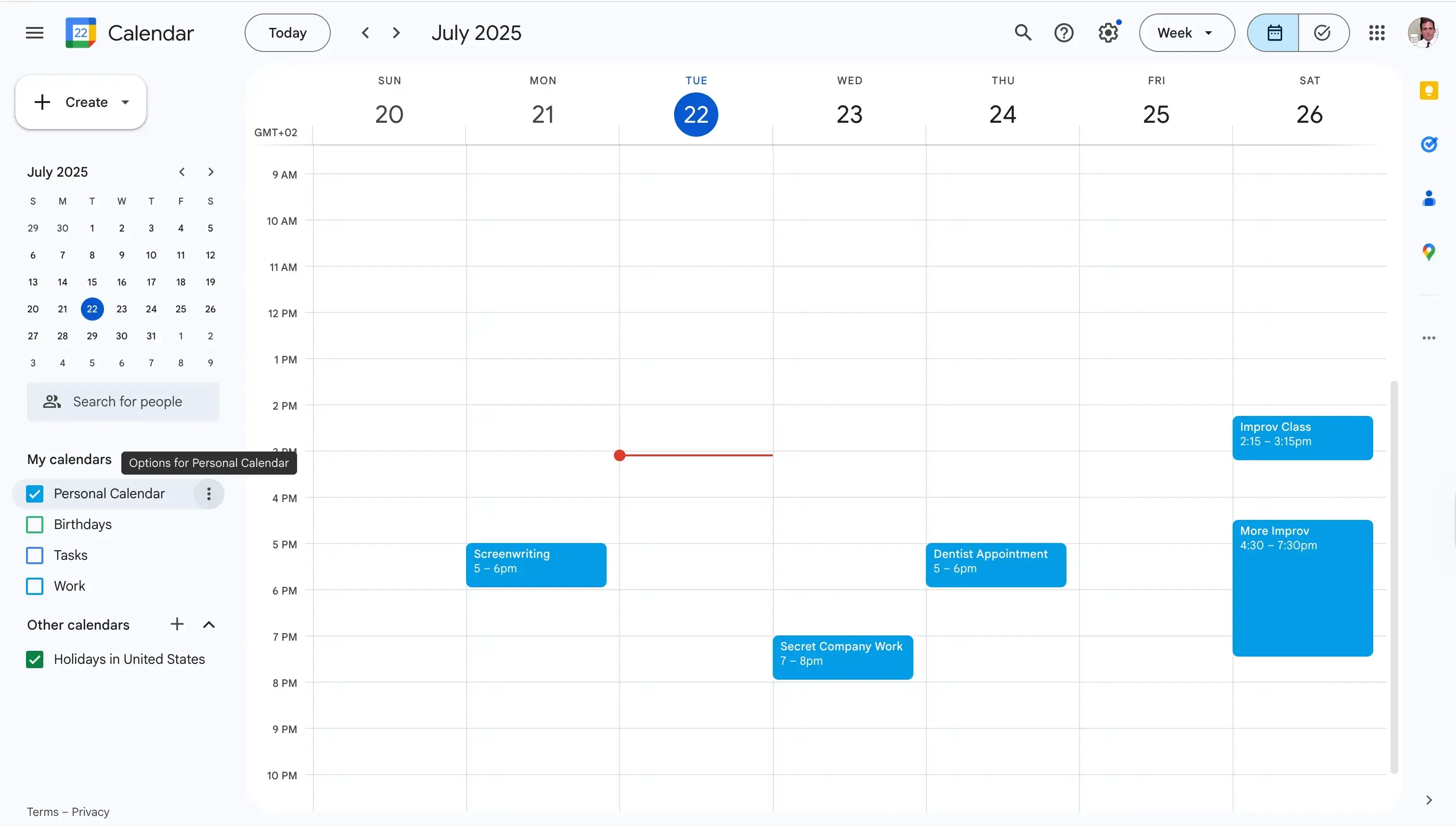Open the Help menu icon
1456x827 pixels.
tap(1064, 32)
